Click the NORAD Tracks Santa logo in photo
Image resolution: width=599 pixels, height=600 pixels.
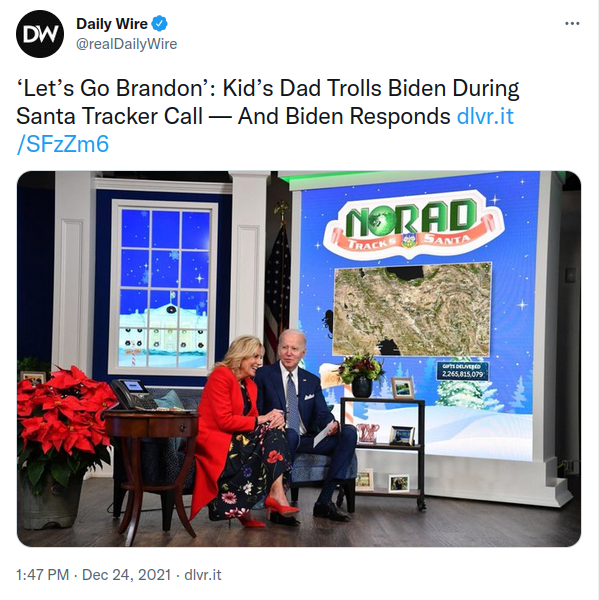coord(412,225)
